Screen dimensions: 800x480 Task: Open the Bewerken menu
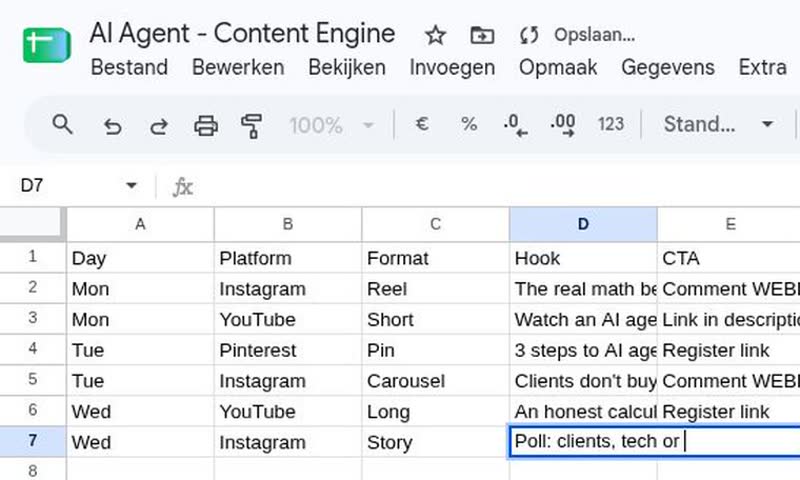coord(238,67)
